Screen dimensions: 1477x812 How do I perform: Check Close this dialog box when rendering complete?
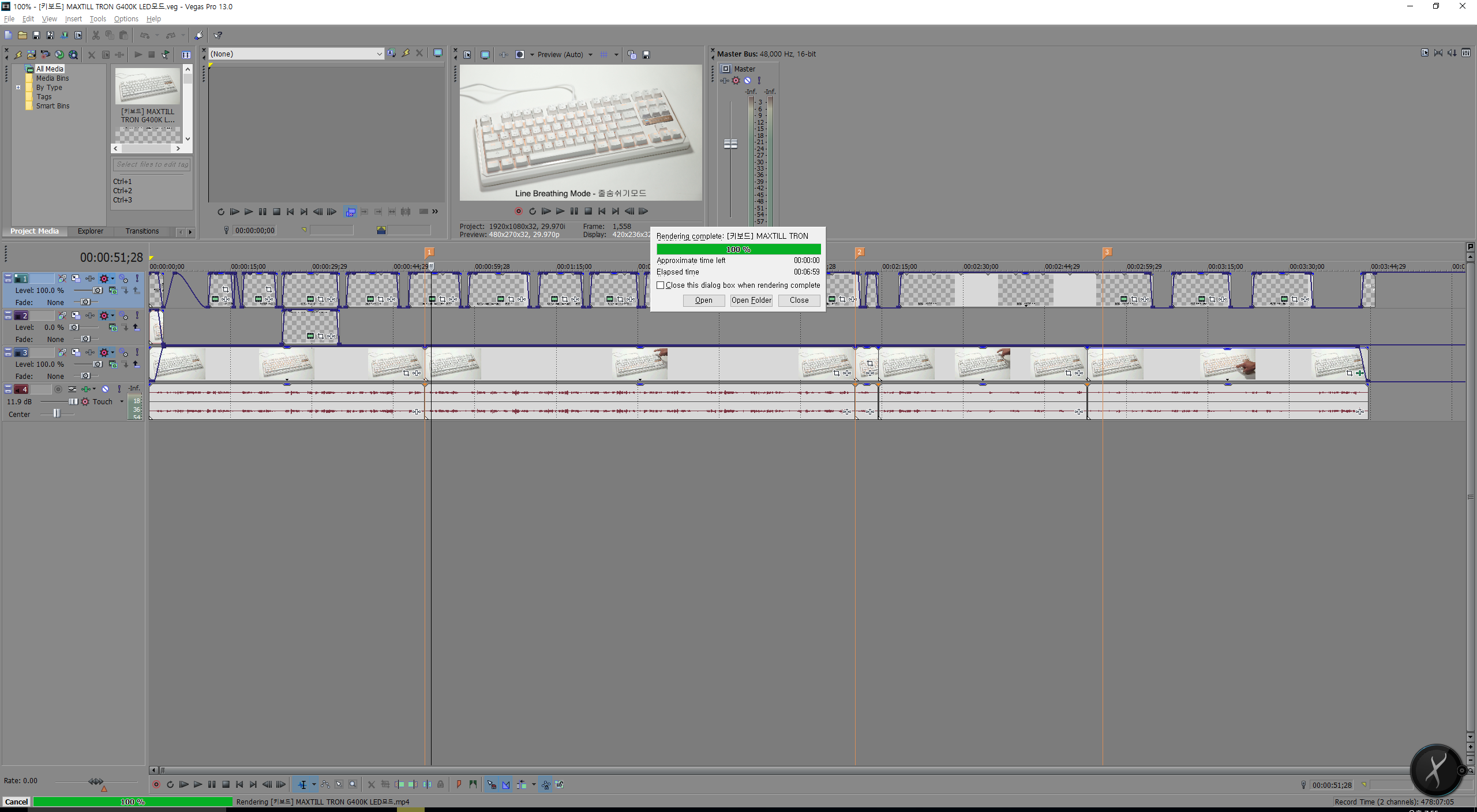(661, 285)
